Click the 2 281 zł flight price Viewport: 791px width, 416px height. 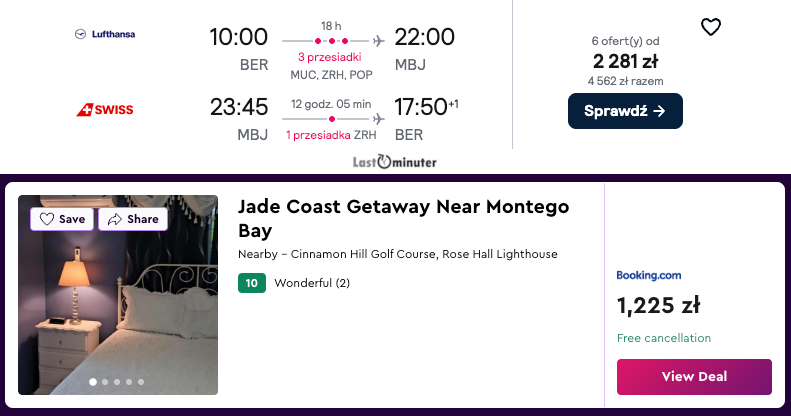coord(625,62)
